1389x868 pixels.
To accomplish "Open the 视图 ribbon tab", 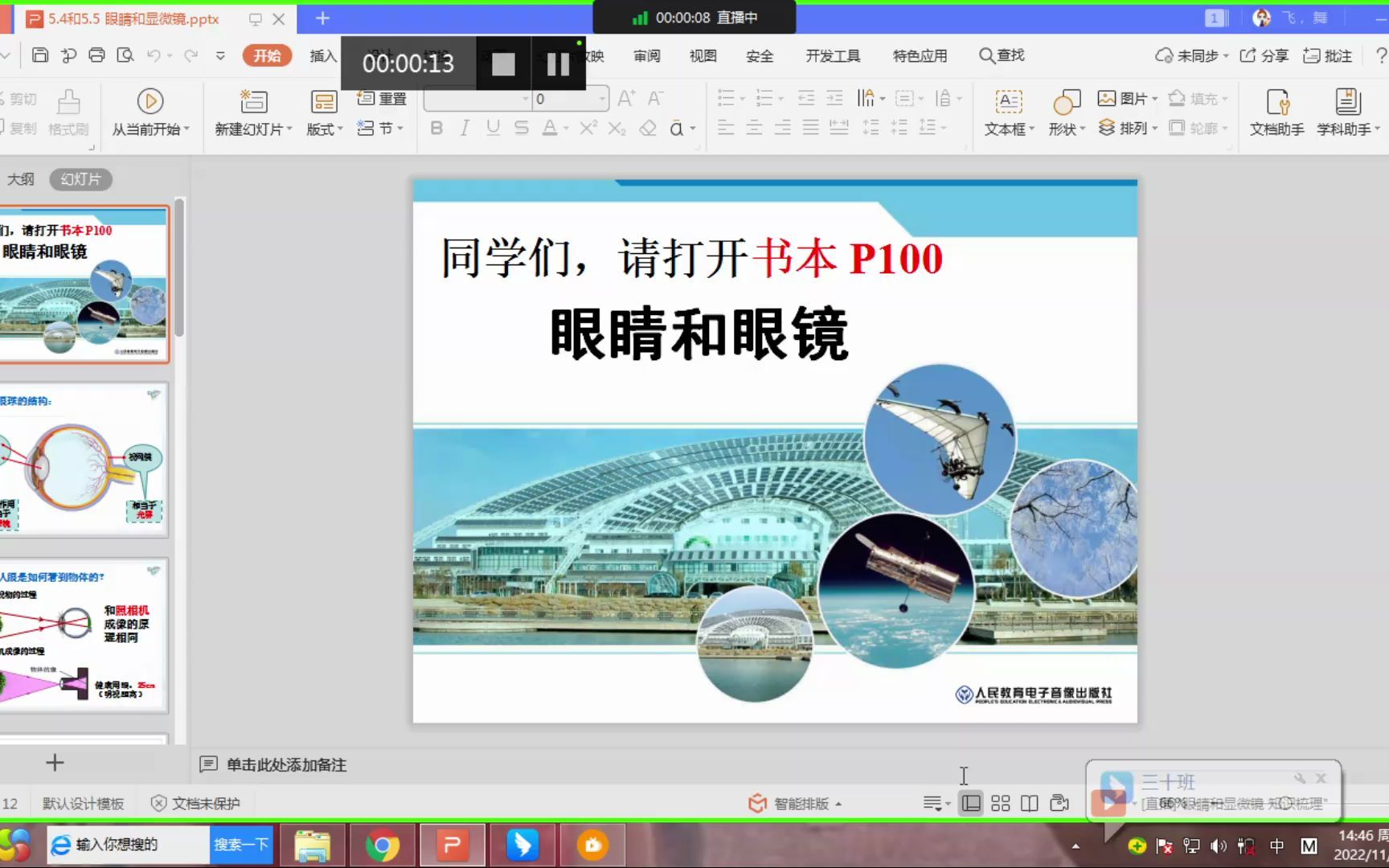I will point(703,55).
